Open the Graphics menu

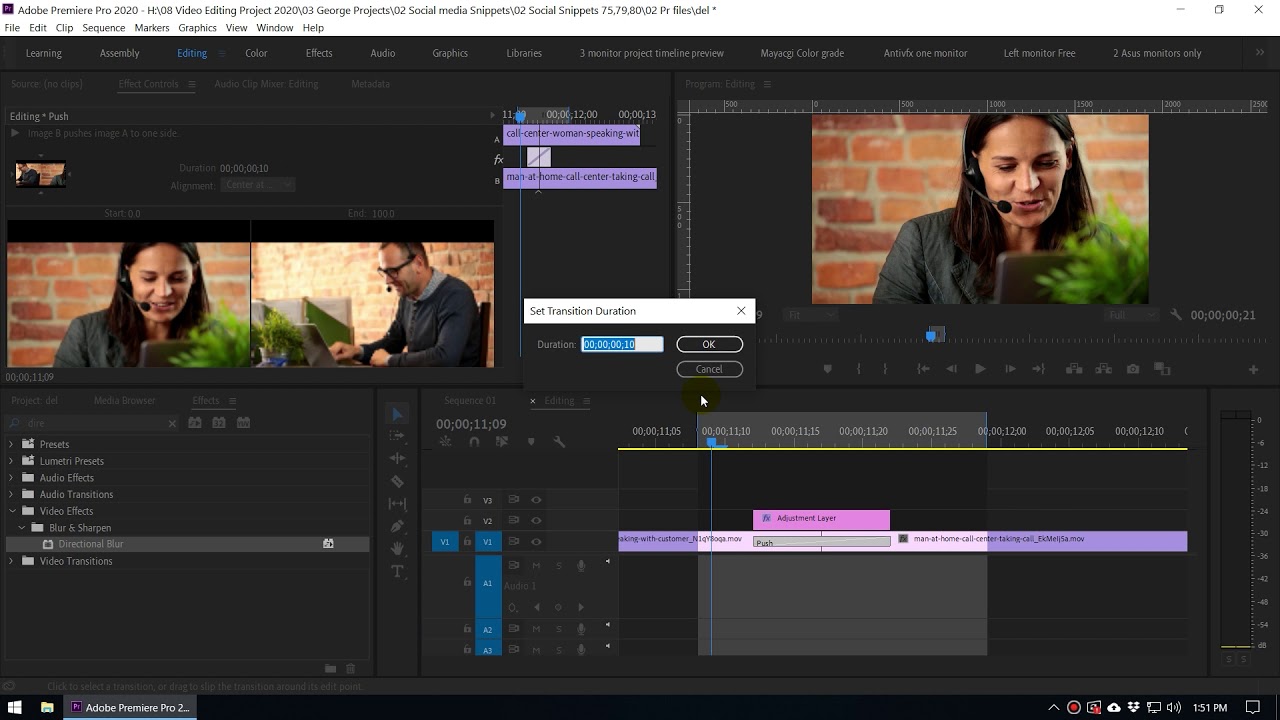tap(197, 28)
